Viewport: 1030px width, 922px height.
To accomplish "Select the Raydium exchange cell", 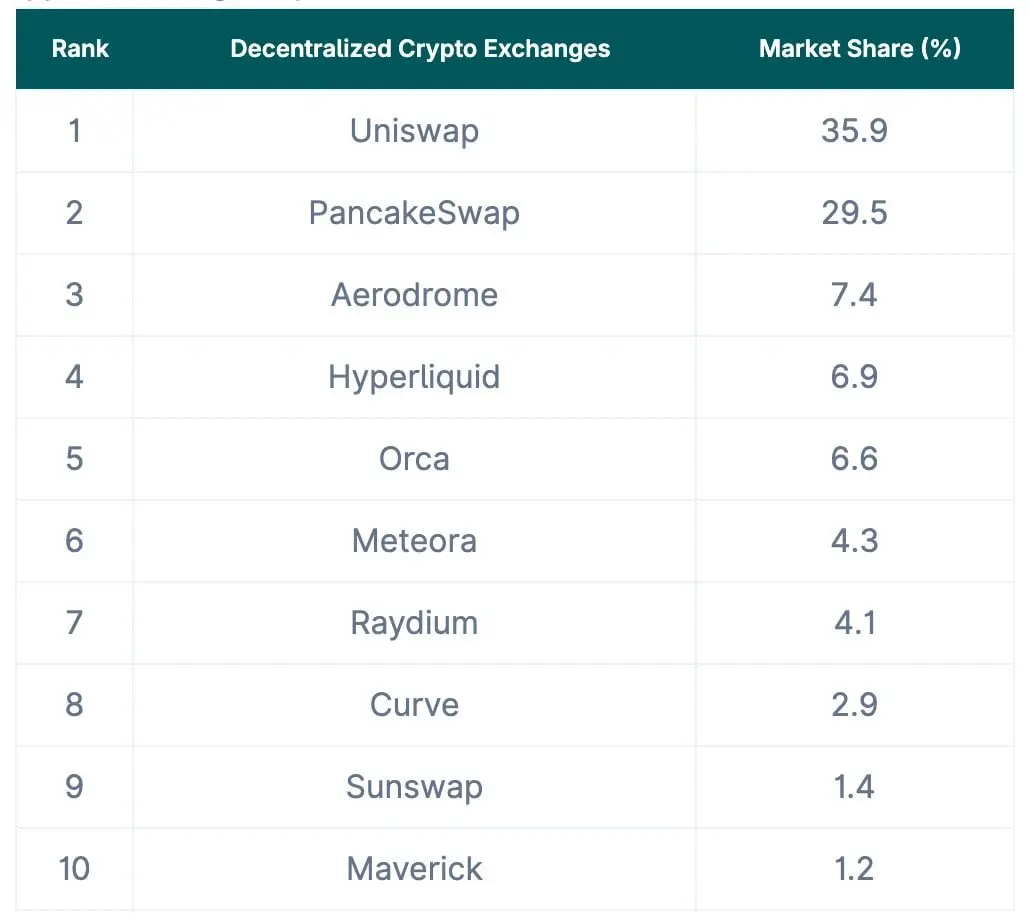I will (414, 623).
